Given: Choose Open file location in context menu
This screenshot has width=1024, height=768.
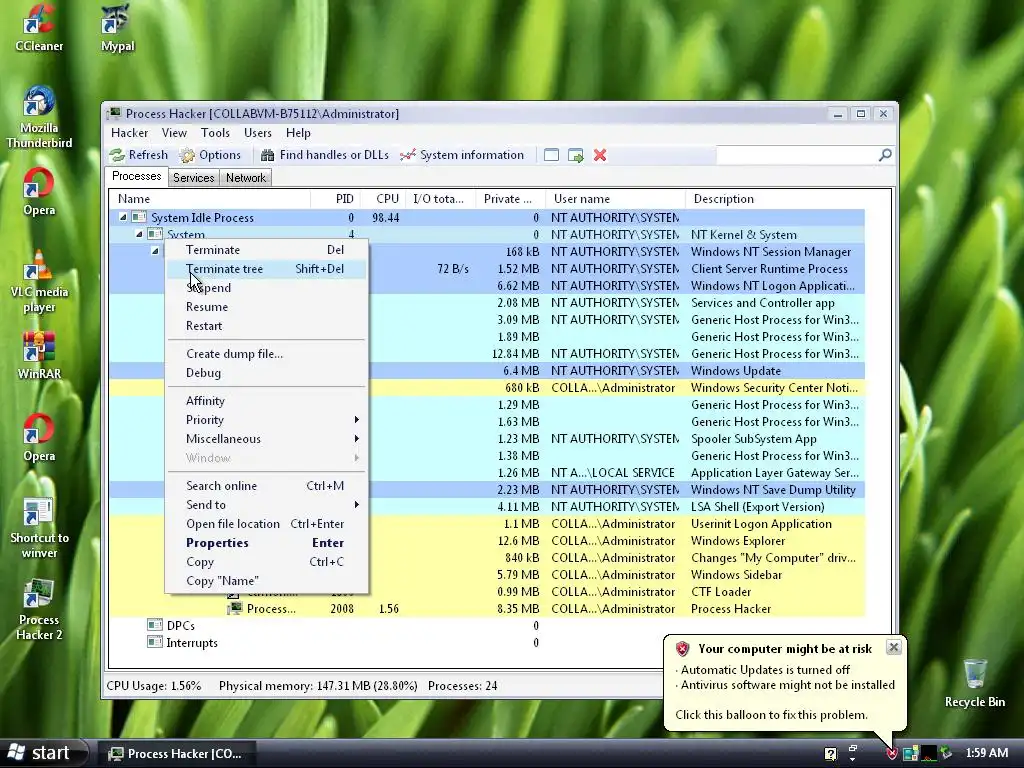Looking at the screenshot, I should tap(266, 524).
